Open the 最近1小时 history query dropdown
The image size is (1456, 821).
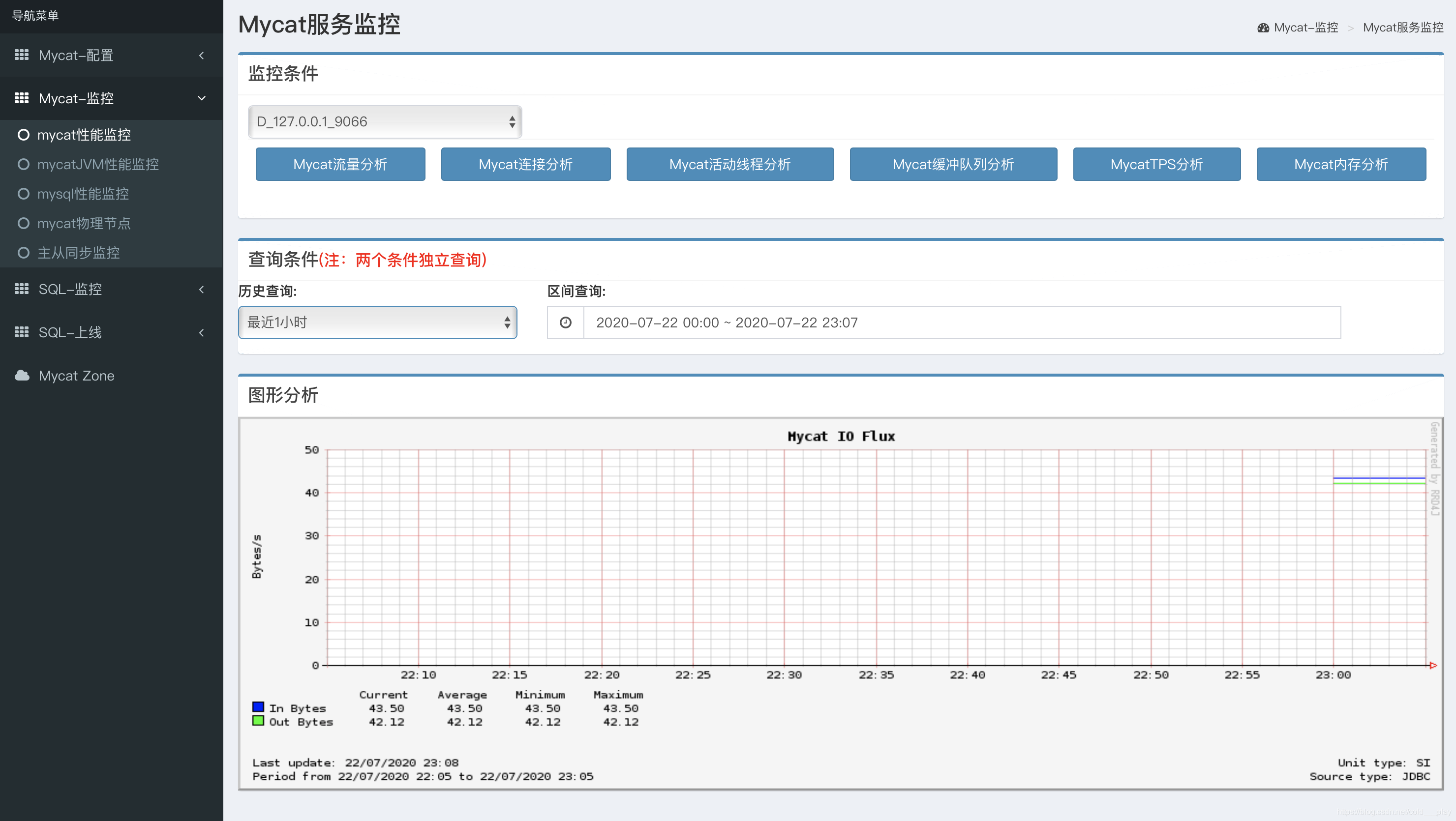coord(378,322)
